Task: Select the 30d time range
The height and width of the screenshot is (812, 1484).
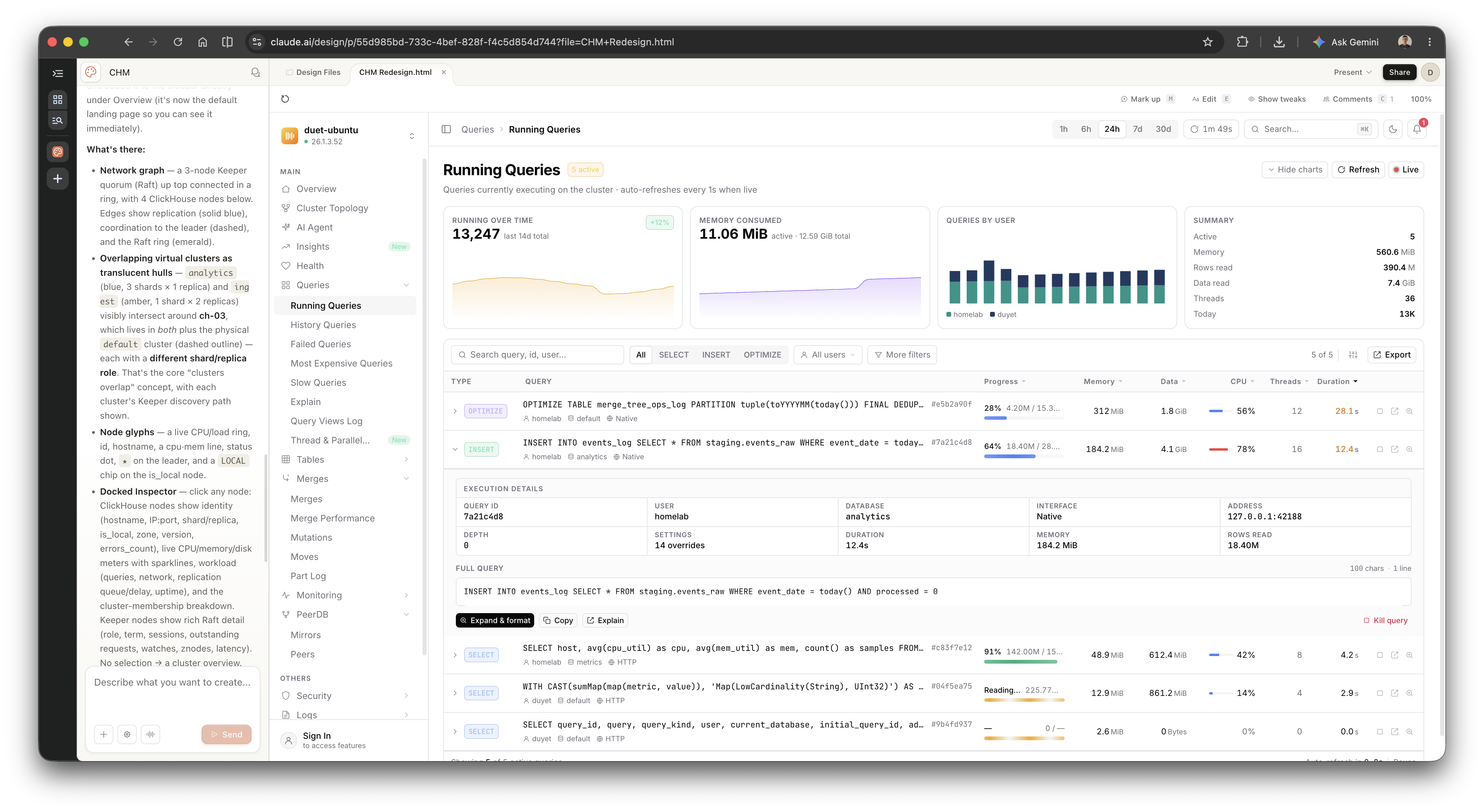Action: pyautogui.click(x=1163, y=129)
